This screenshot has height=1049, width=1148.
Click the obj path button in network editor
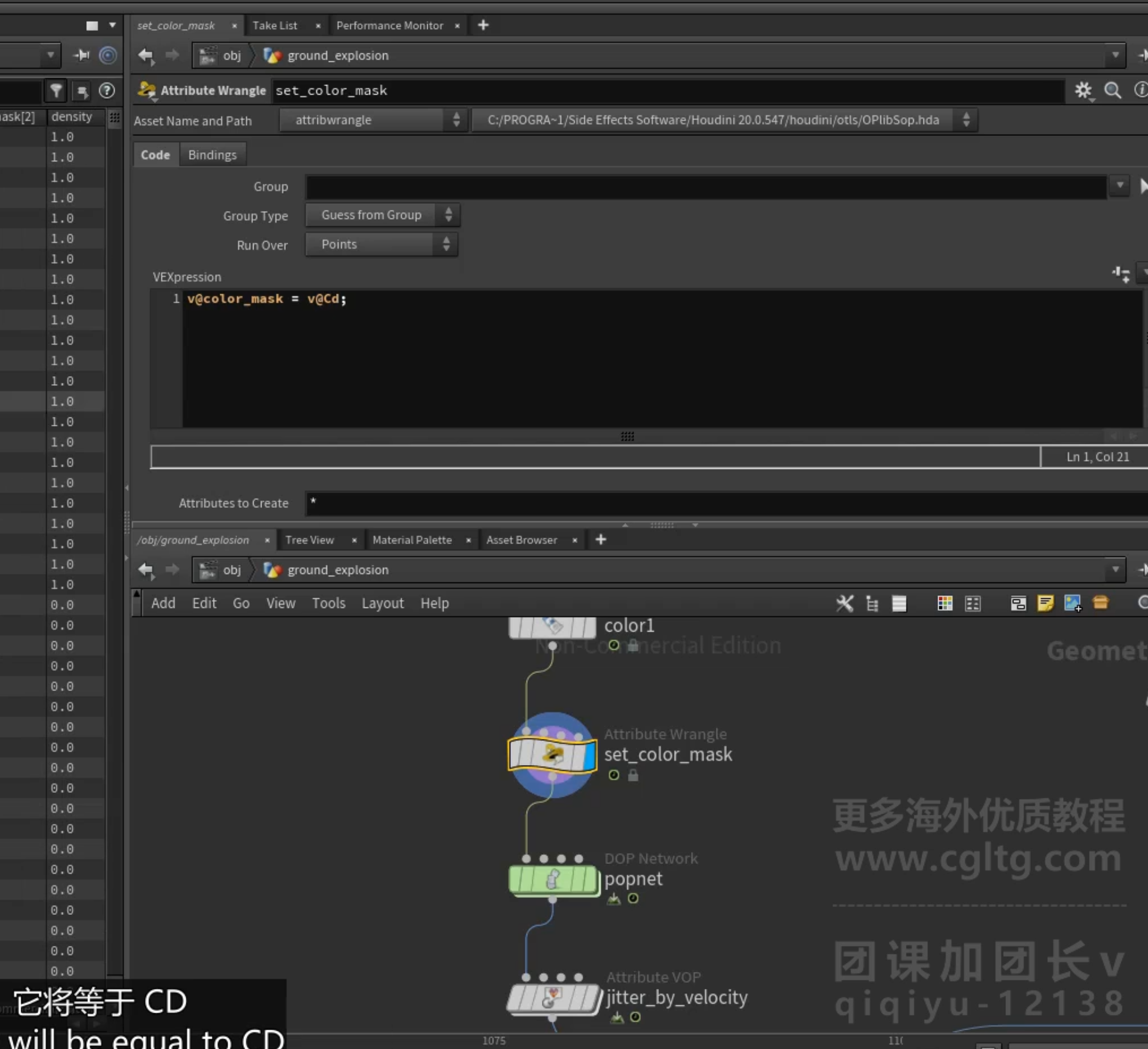222,570
